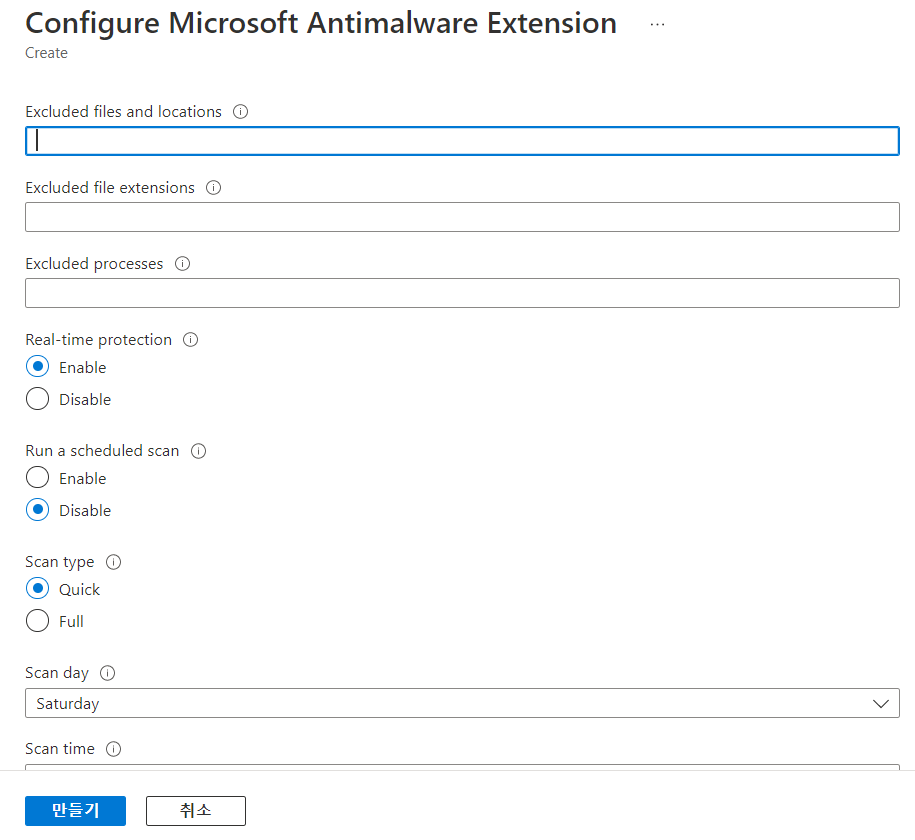The image size is (915, 840).
Task: Select Disable under Real-time protection
Action: click(x=37, y=399)
